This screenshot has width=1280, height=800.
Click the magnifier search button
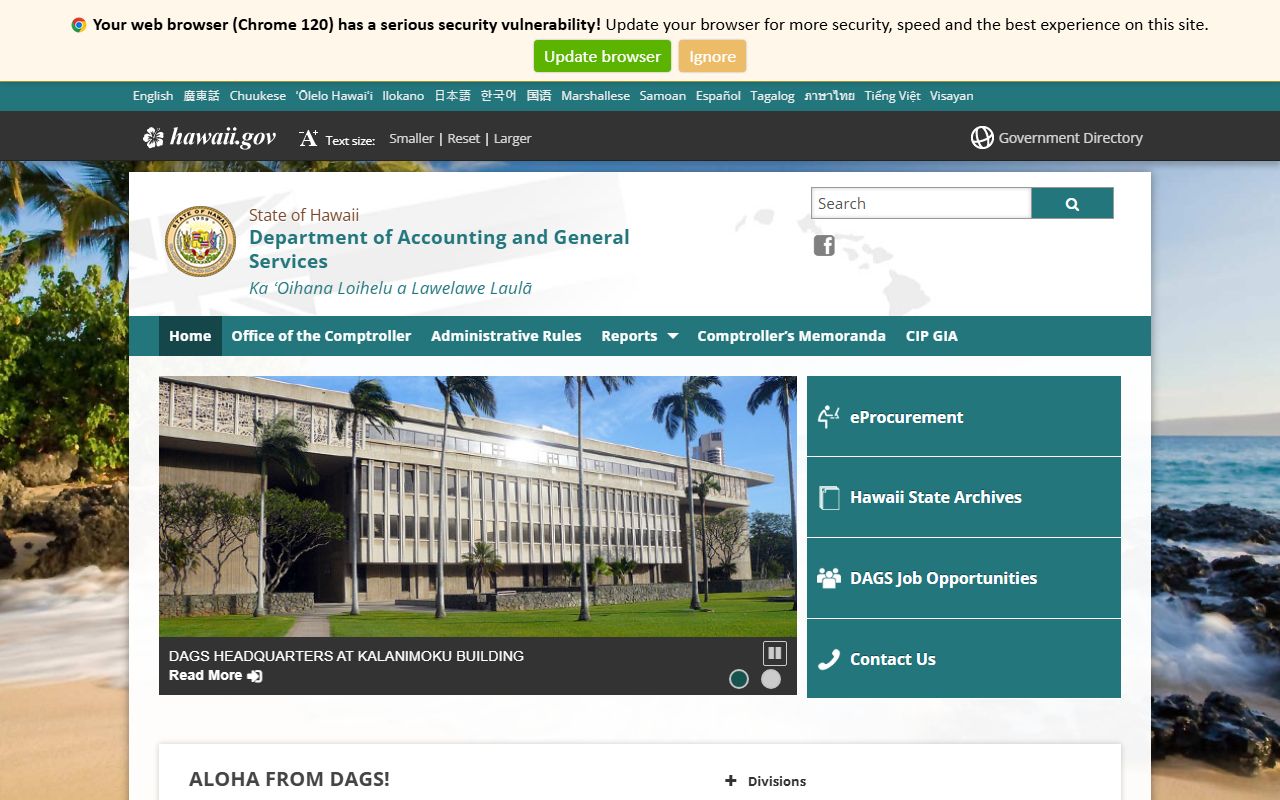tap(1072, 203)
